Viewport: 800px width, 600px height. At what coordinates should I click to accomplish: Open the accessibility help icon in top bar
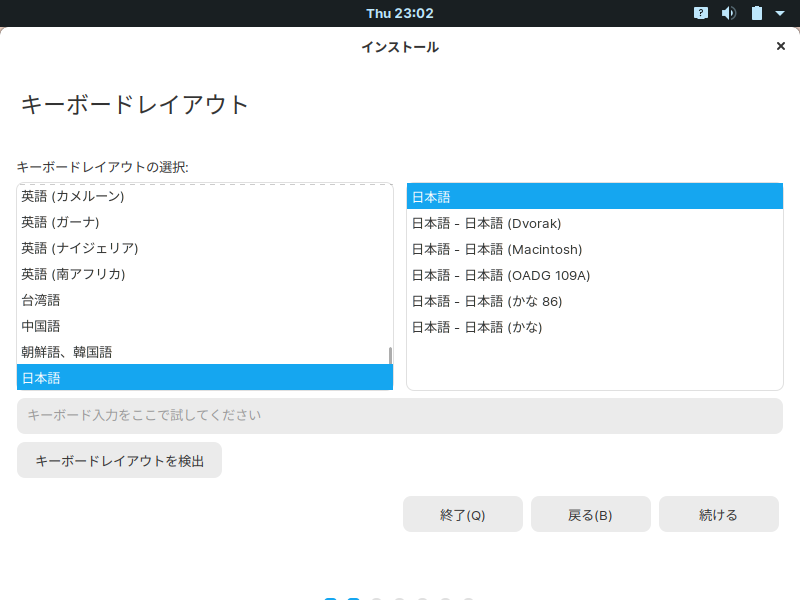pyautogui.click(x=701, y=13)
